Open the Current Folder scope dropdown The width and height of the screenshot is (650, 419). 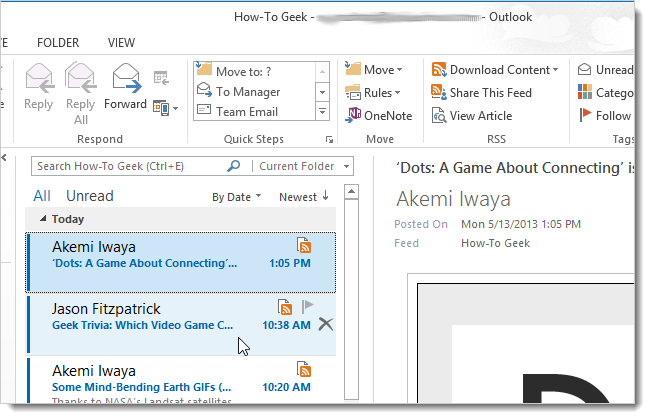[304, 166]
